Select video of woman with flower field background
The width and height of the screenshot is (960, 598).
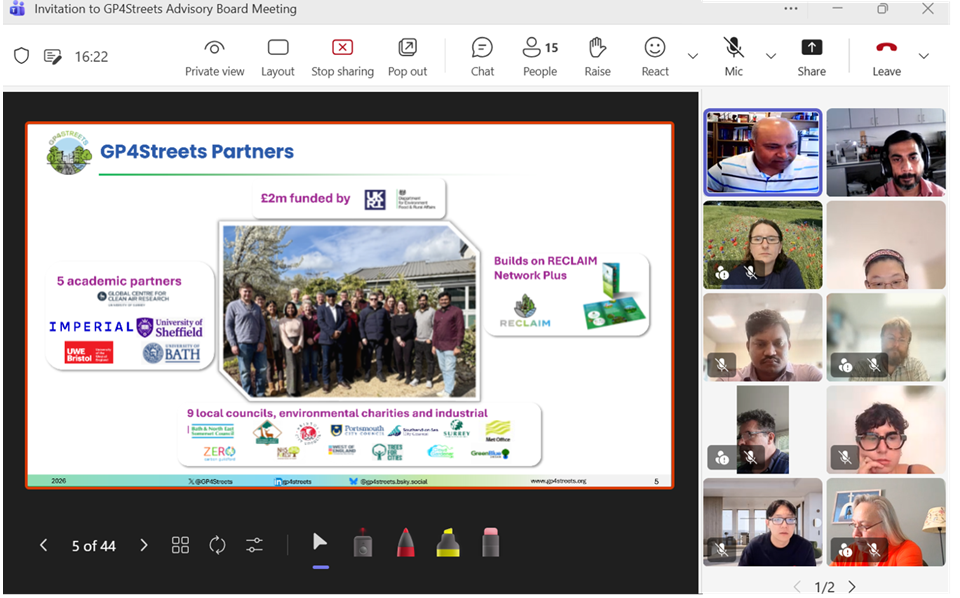[762, 245]
